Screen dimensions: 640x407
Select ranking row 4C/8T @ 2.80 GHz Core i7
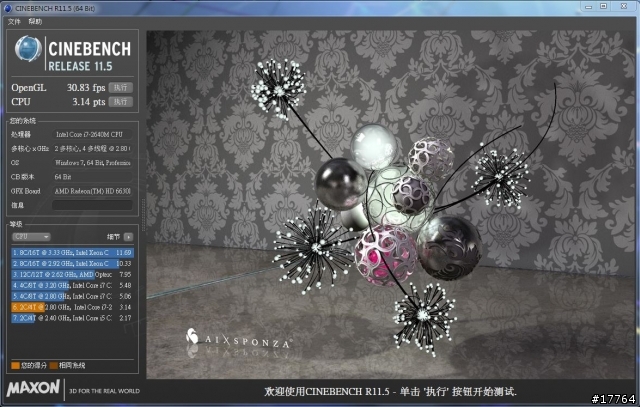click(72, 296)
